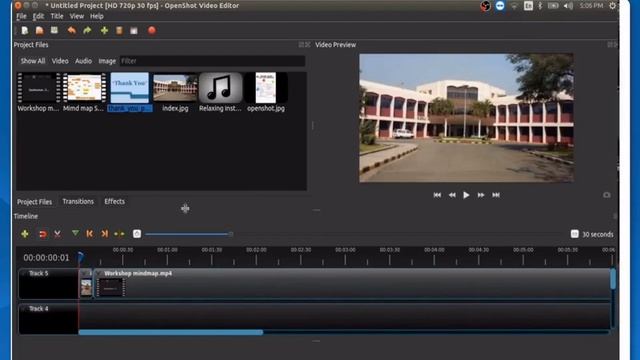Image resolution: width=640 pixels, height=360 pixels.
Task: Toggle snapping with the magnet icon
Action: [x=42, y=234]
